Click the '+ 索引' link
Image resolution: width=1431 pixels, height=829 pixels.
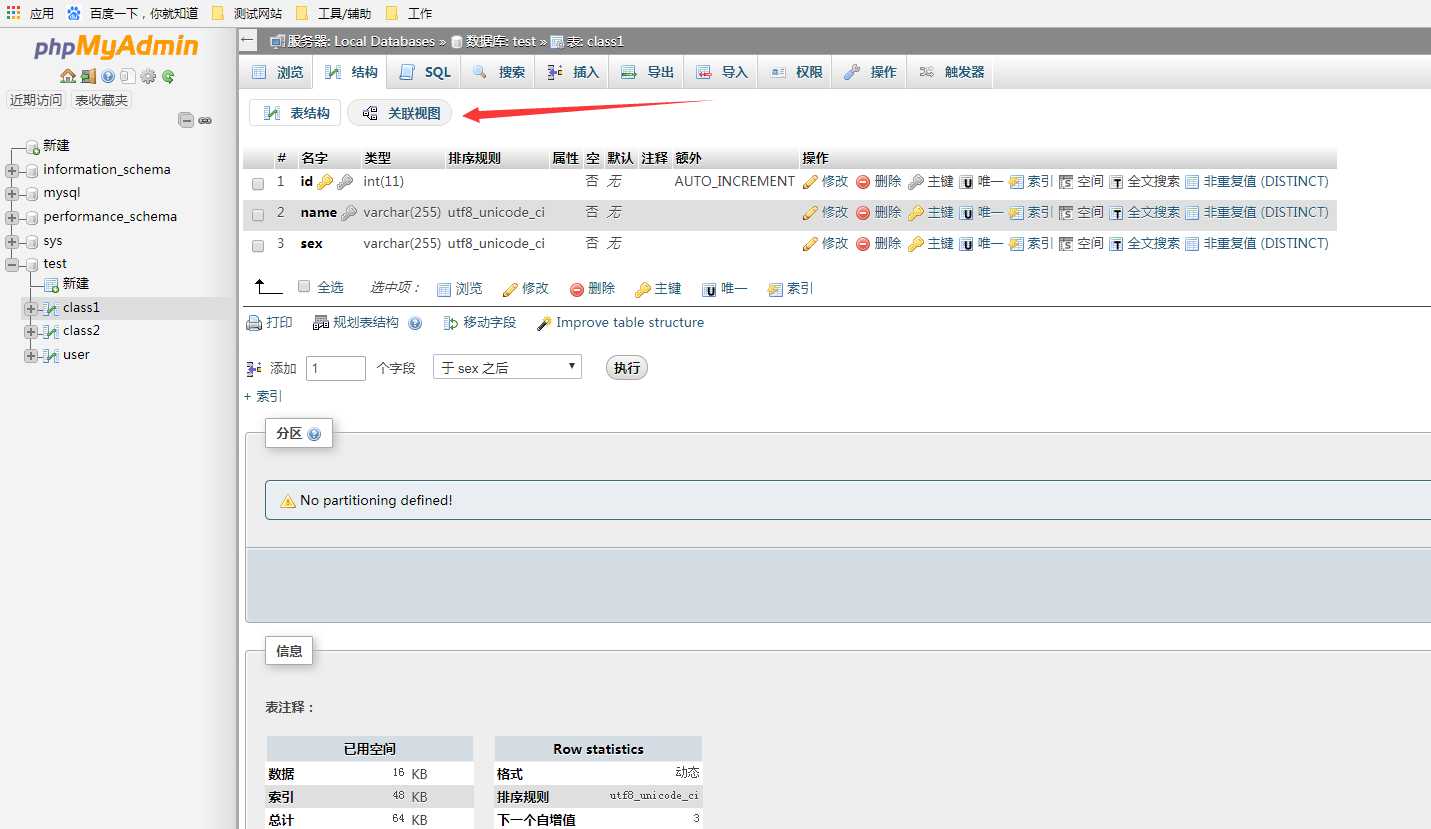click(263, 397)
